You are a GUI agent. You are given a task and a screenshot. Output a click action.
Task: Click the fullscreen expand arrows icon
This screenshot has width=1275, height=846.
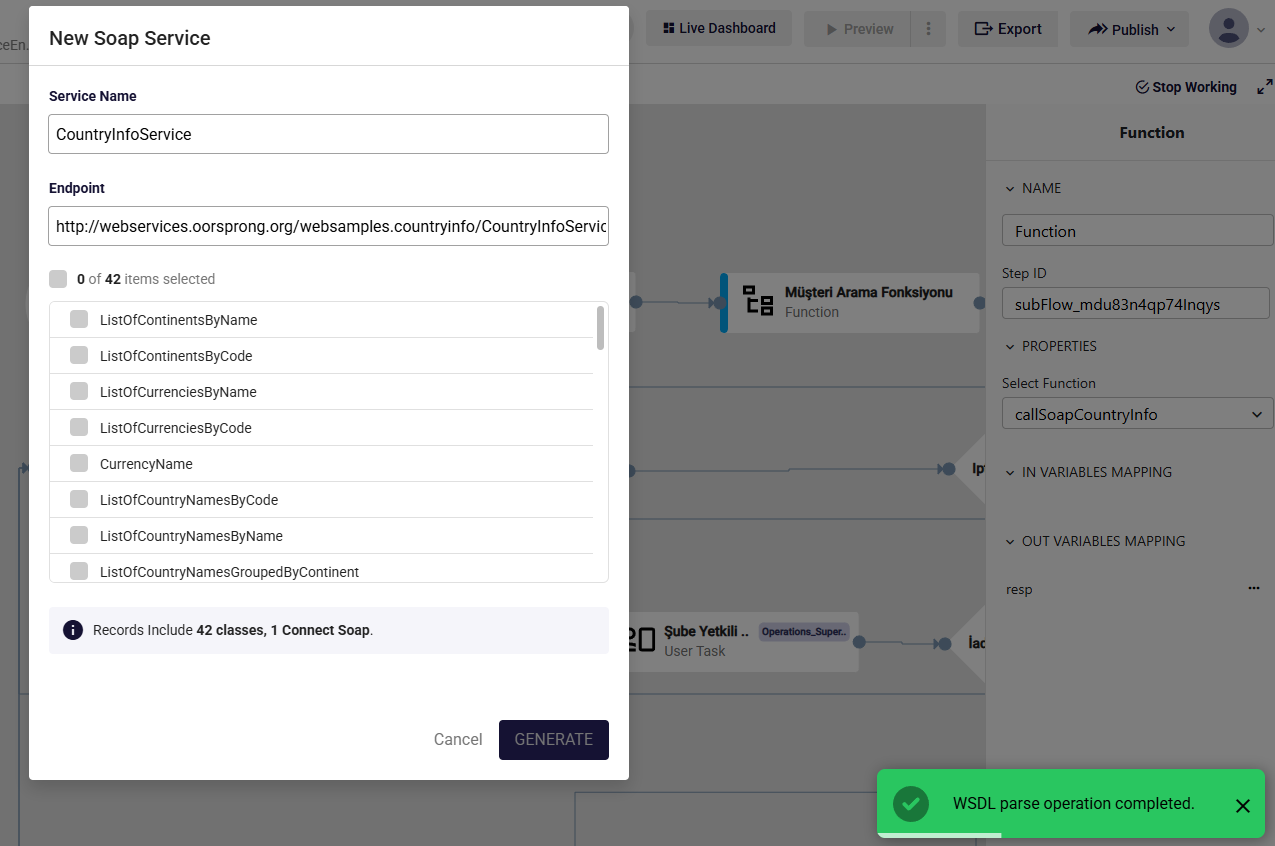[1265, 87]
